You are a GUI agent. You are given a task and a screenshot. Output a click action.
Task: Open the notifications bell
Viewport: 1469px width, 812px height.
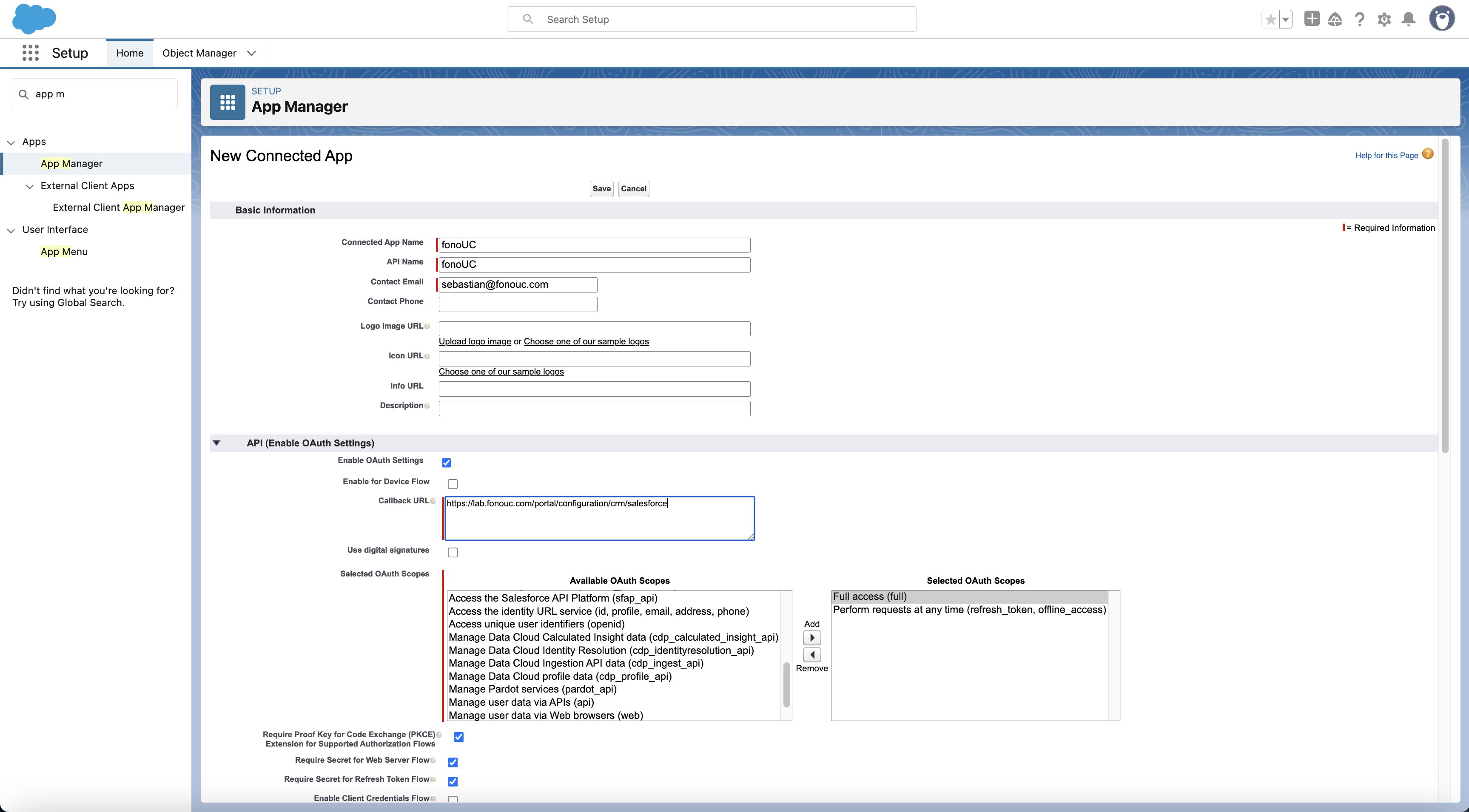point(1409,20)
